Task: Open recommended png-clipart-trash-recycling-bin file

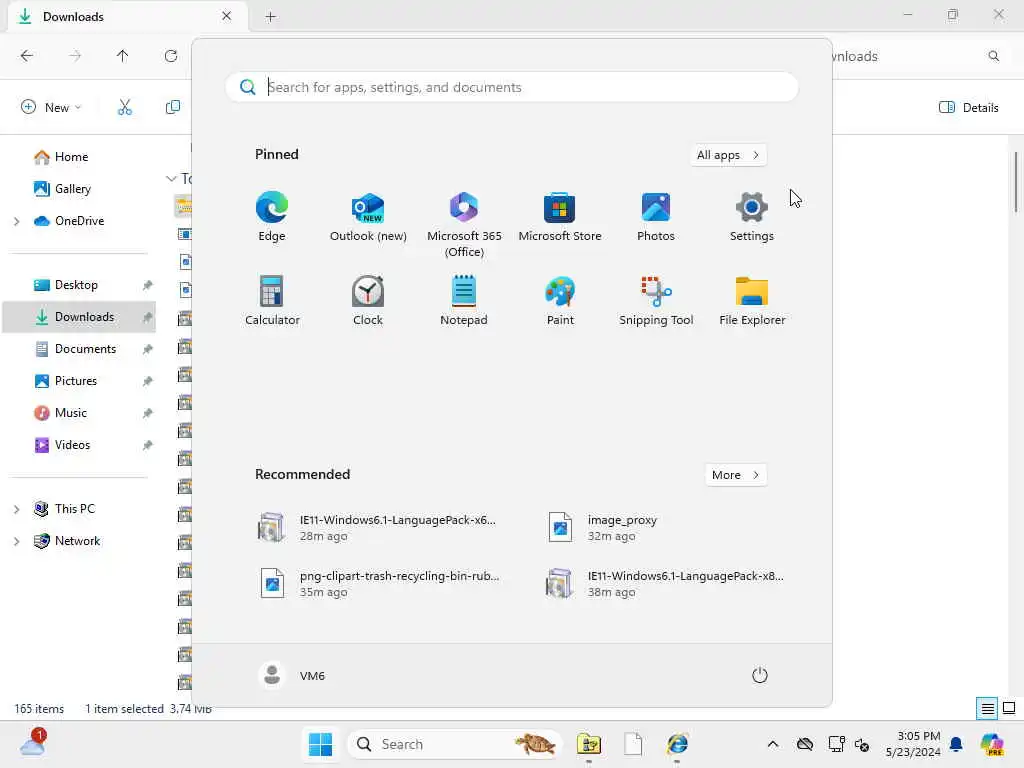Action: [x=379, y=583]
